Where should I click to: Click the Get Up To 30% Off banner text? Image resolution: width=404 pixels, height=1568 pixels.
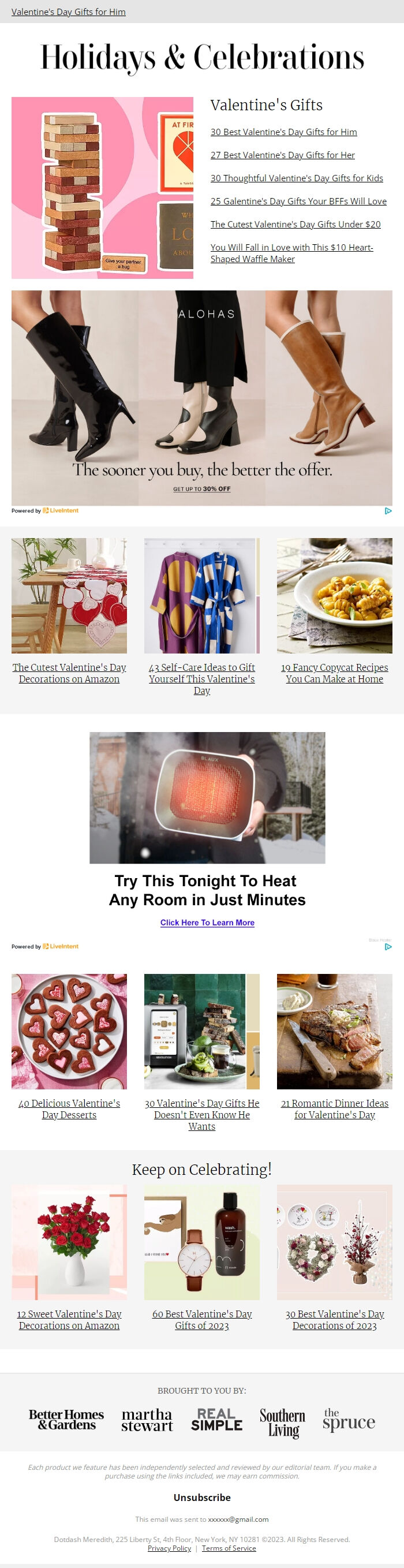click(201, 489)
